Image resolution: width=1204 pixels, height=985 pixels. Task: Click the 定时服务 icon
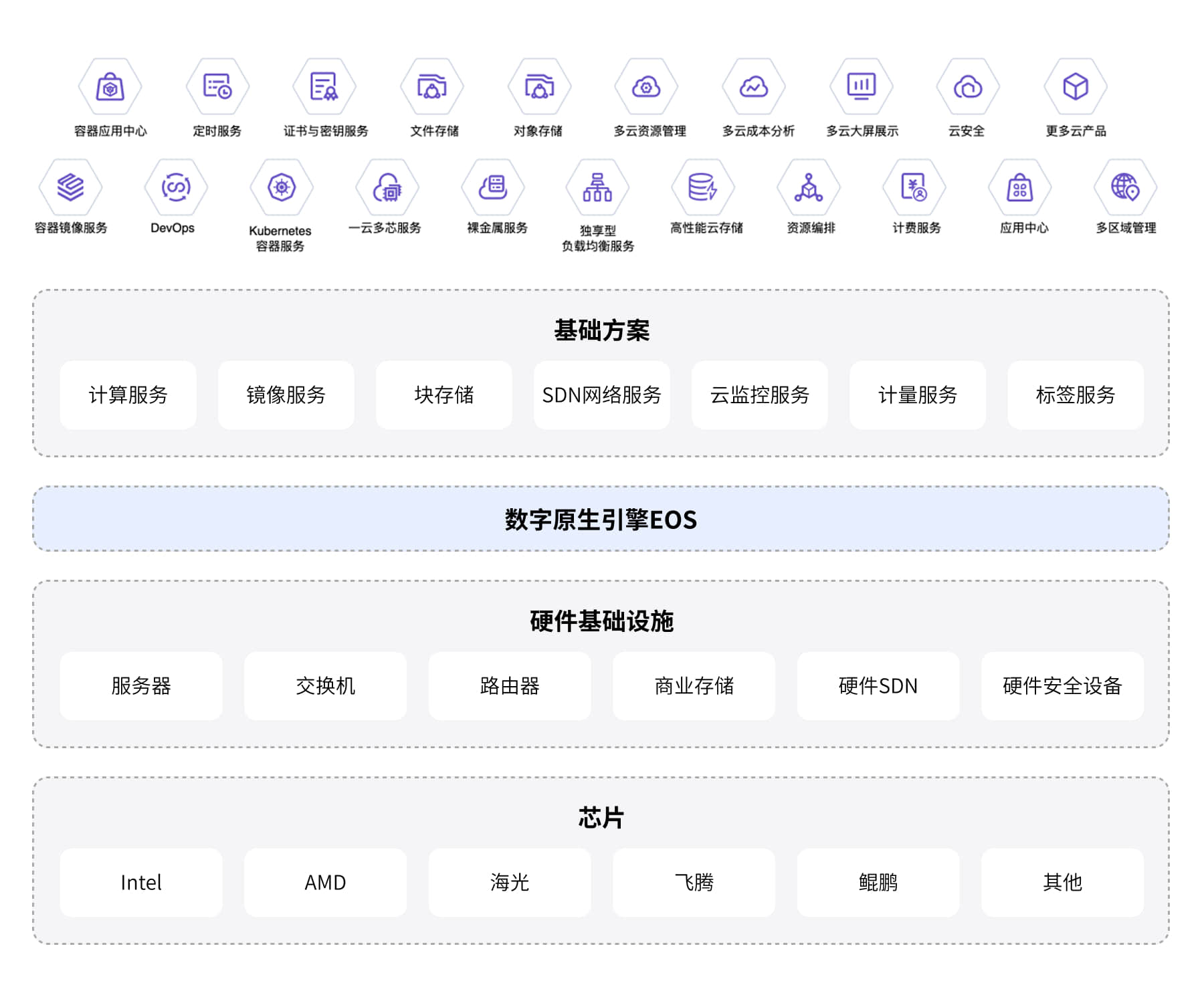click(217, 87)
